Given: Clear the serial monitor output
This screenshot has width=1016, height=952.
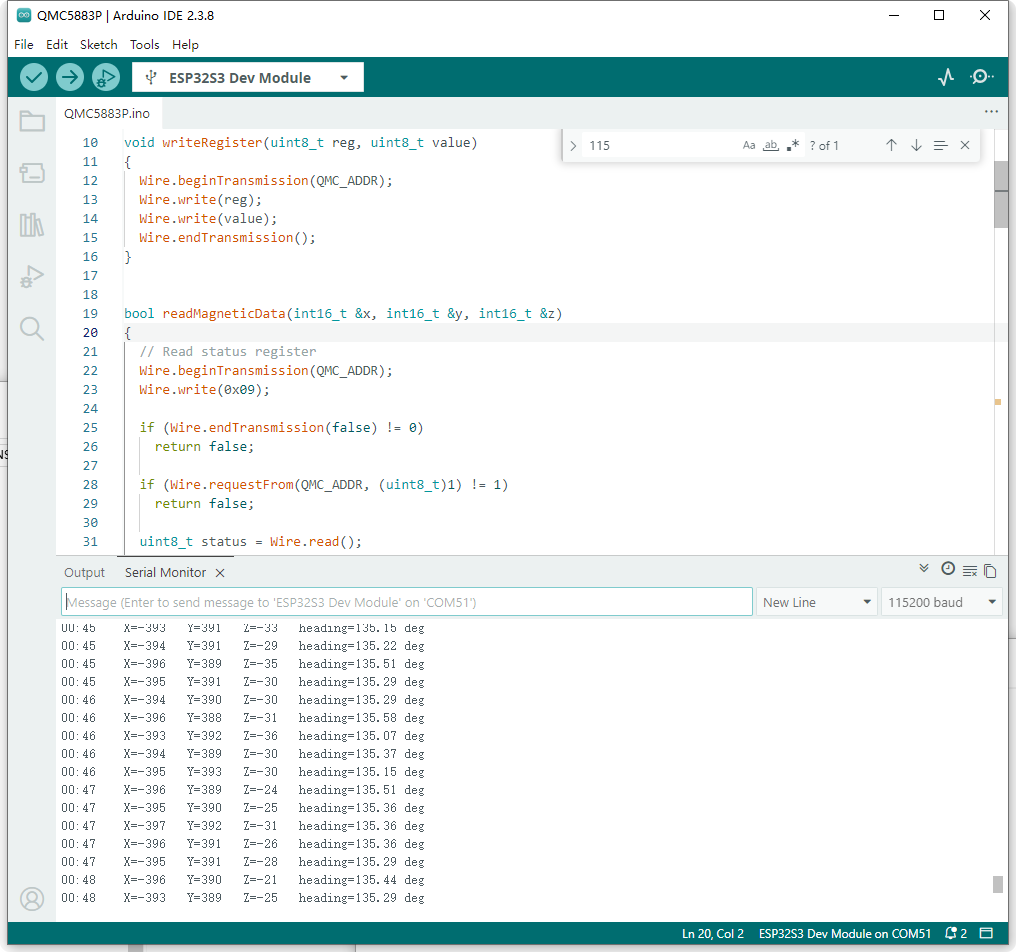Looking at the screenshot, I should (x=970, y=571).
